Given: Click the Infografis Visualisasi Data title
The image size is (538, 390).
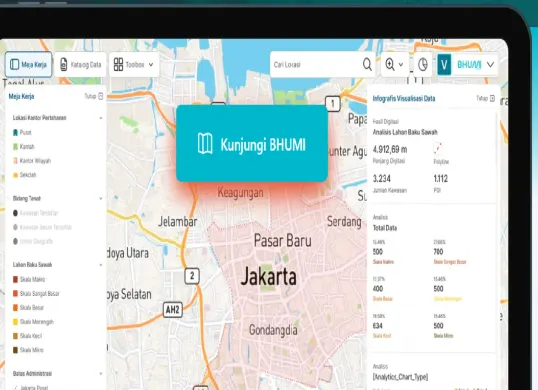Looking at the screenshot, I should tap(404, 99).
